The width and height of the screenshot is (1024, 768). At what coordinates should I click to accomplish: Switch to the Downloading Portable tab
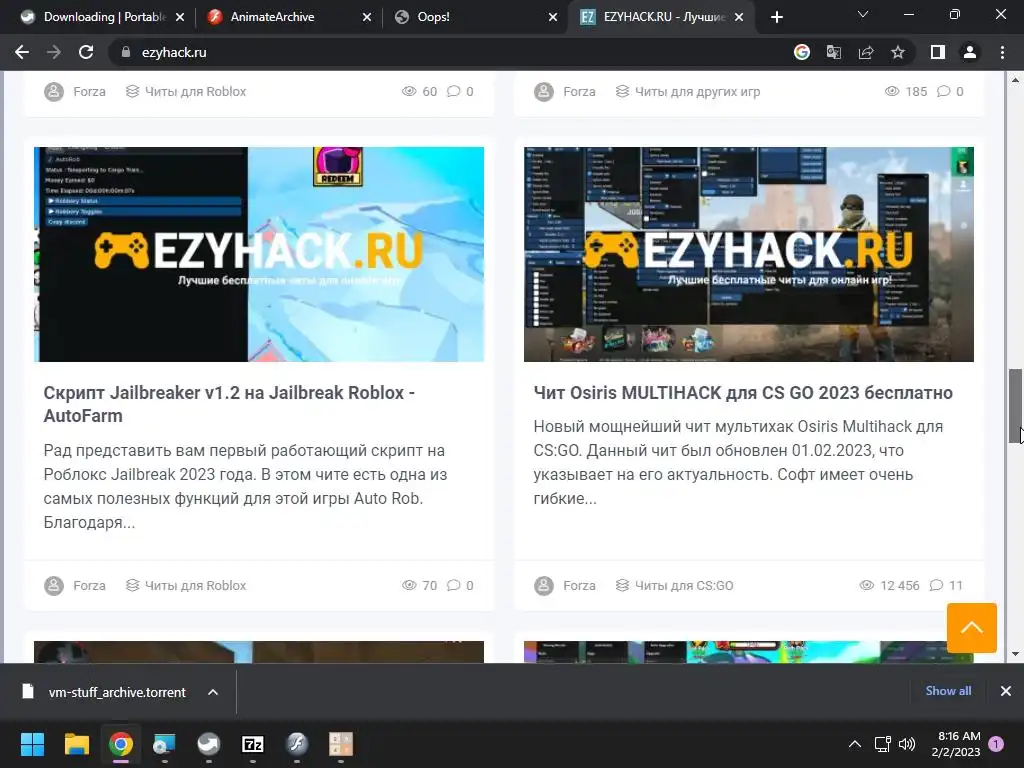click(x=96, y=17)
